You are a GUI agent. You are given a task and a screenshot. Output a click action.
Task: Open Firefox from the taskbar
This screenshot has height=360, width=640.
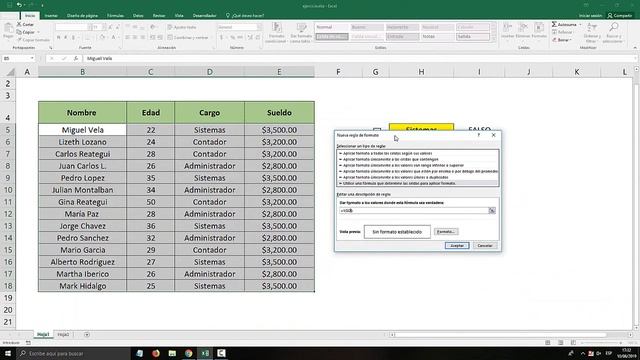coord(156,353)
